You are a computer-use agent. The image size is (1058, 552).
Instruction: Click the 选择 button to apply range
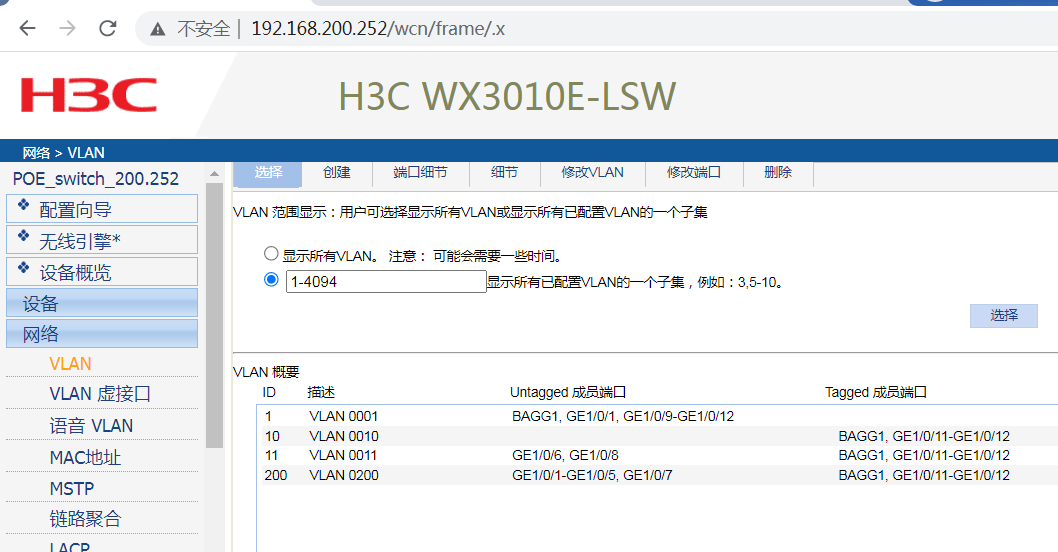click(x=1003, y=315)
